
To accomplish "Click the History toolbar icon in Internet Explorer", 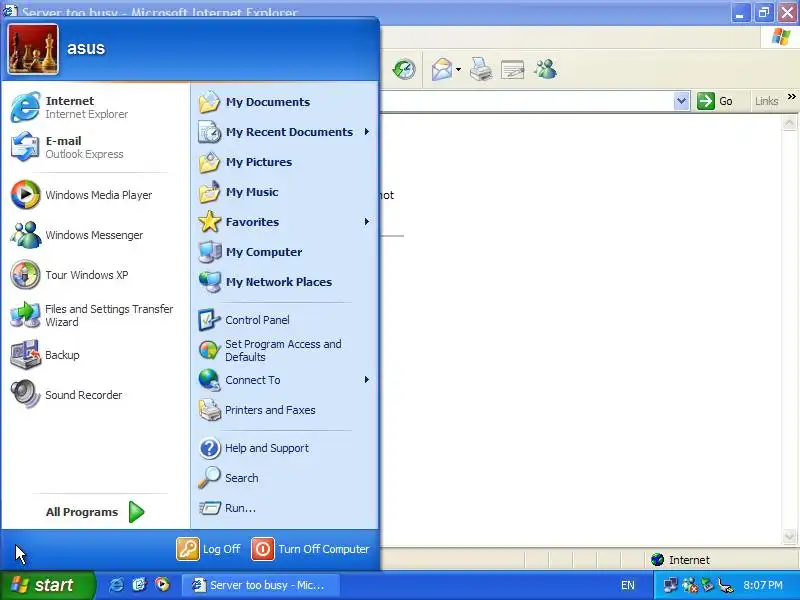I will pos(404,69).
